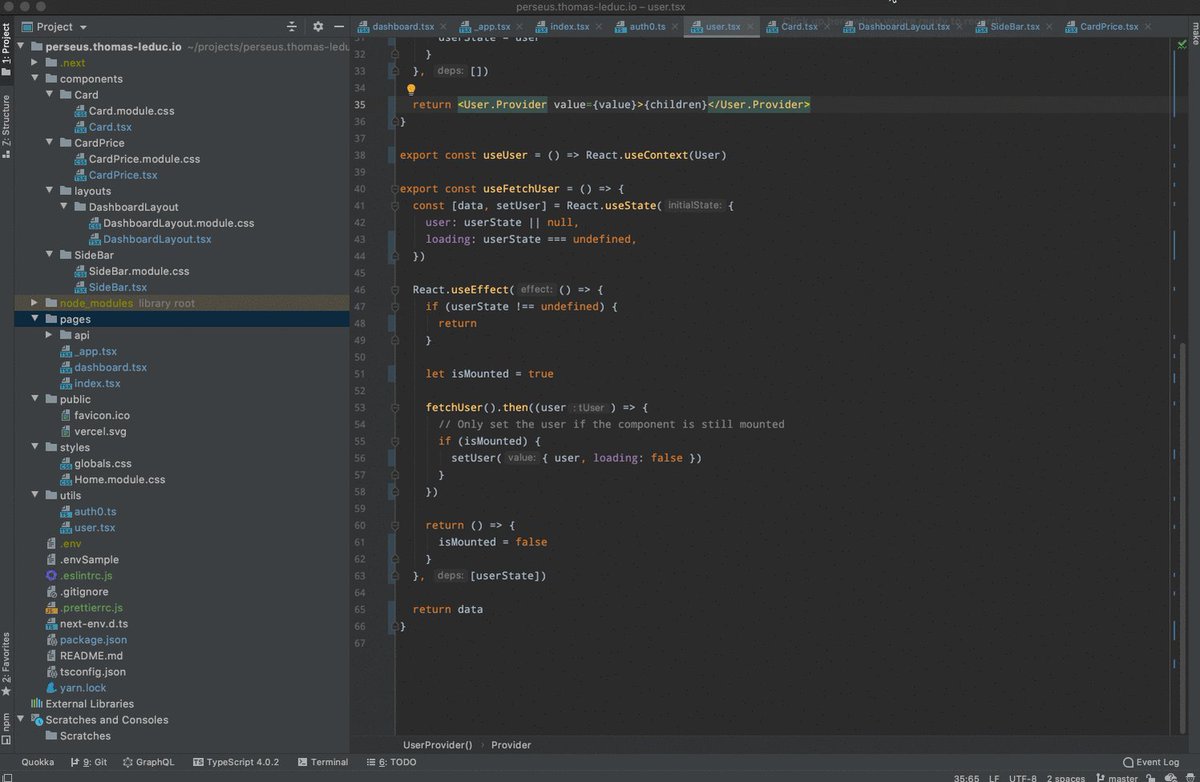
Task: Click the intention lightbulb on line 34
Action: [x=411, y=89]
